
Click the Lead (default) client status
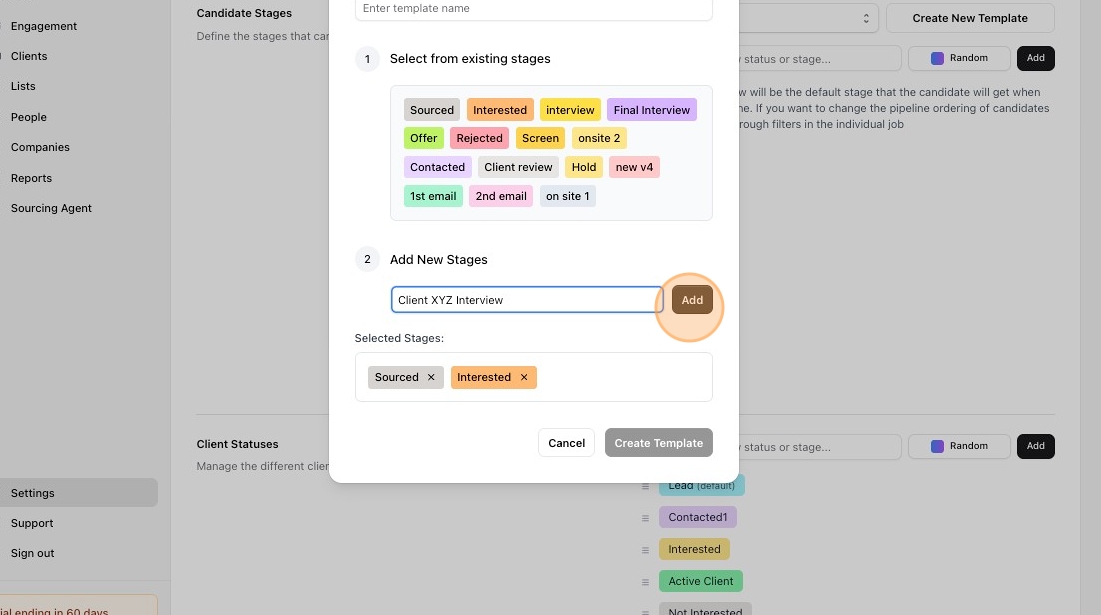coord(701,486)
